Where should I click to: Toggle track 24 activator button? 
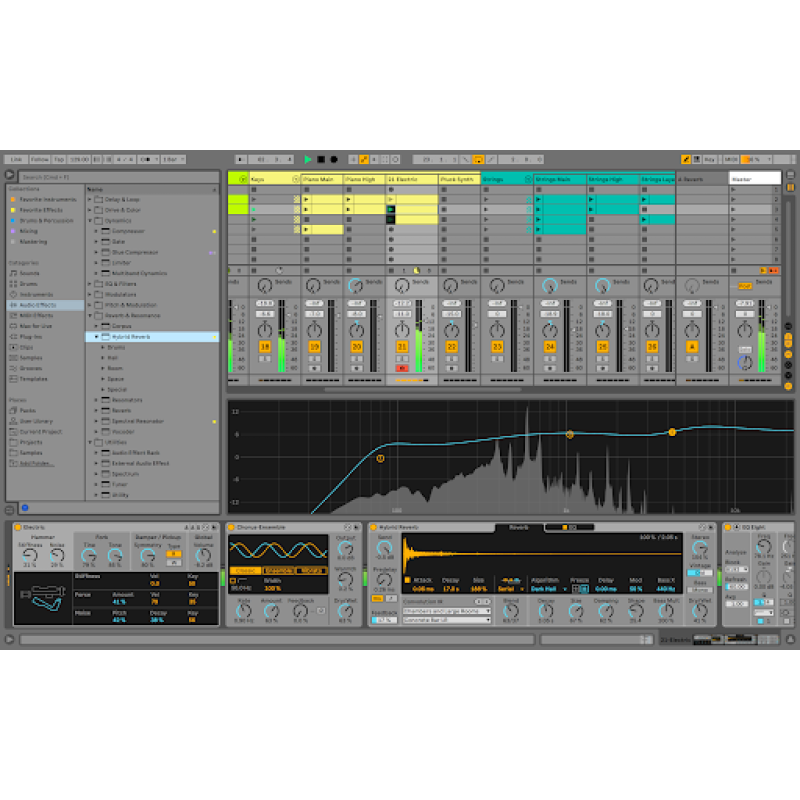pos(550,347)
